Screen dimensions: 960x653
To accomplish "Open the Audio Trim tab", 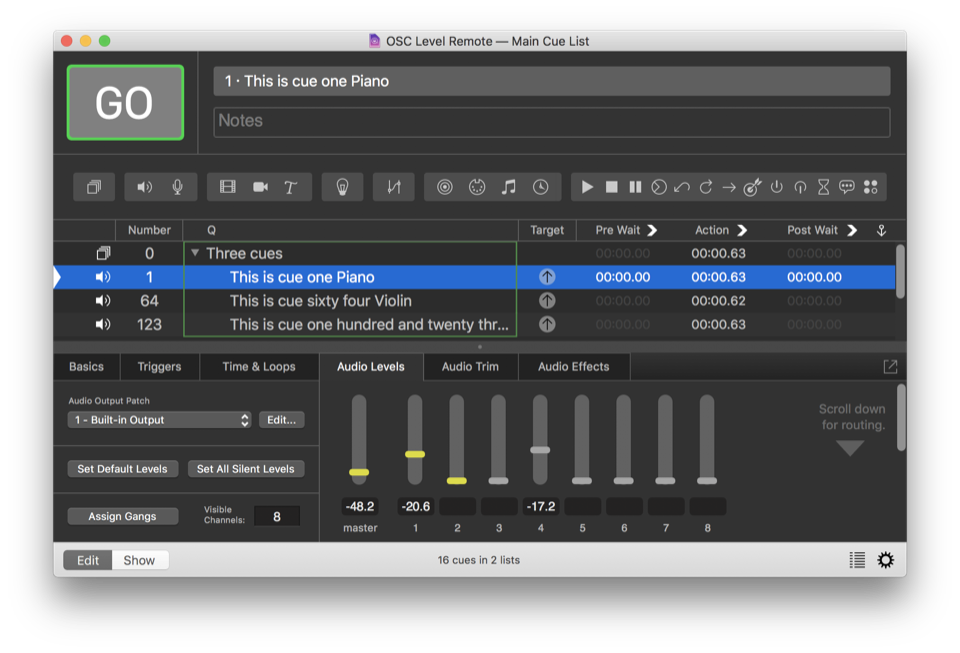I will (470, 367).
